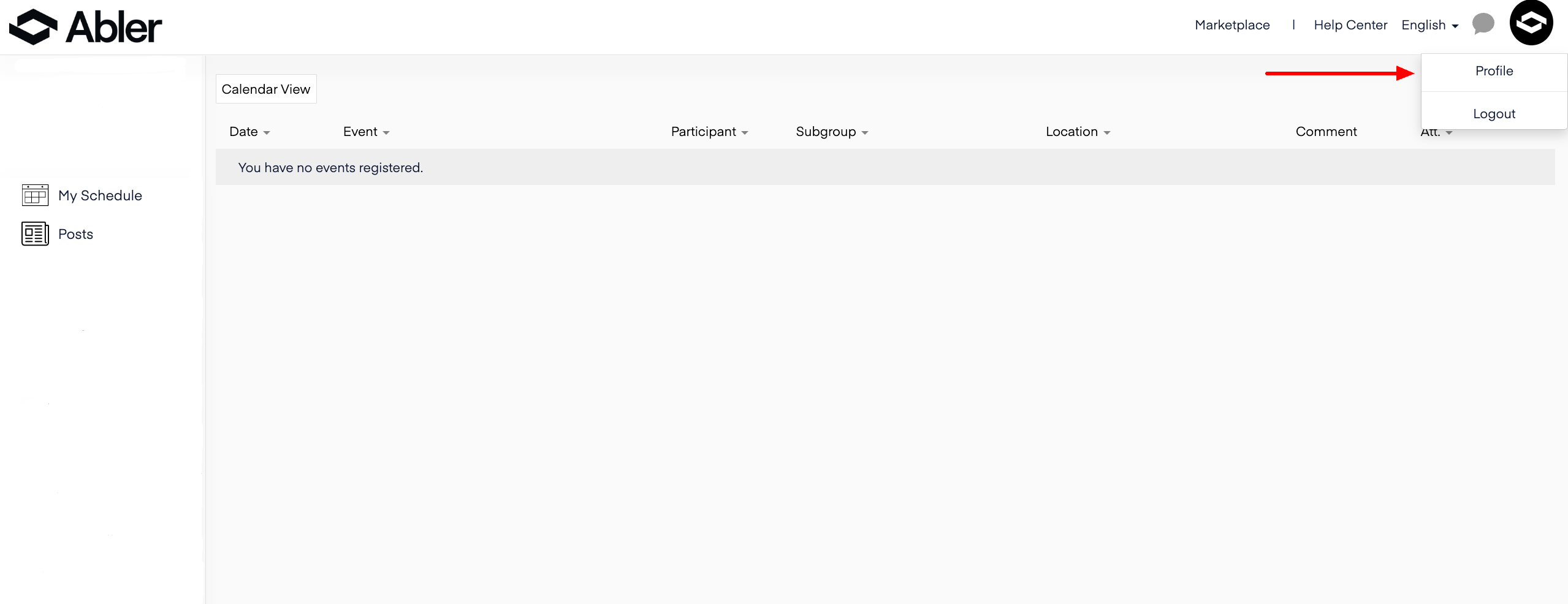Open Posts in the sidebar
Image resolution: width=1568 pixels, height=604 pixels.
pyautogui.click(x=75, y=234)
